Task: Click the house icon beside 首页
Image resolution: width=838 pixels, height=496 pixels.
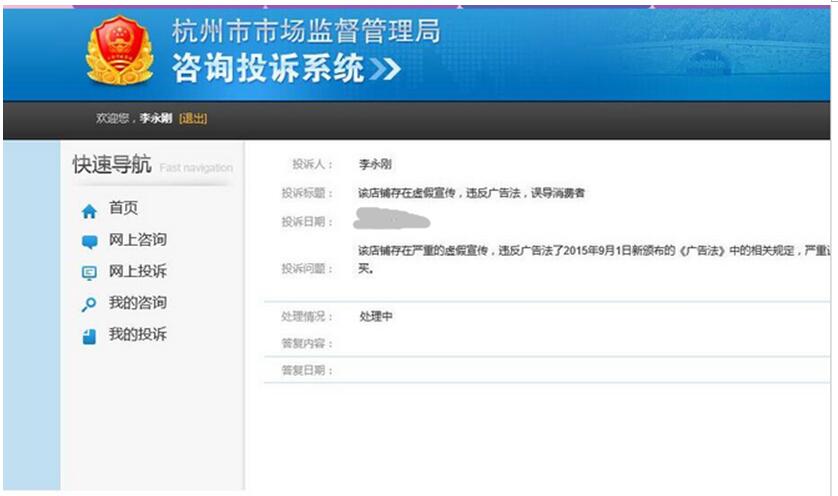Action: pyautogui.click(x=89, y=211)
